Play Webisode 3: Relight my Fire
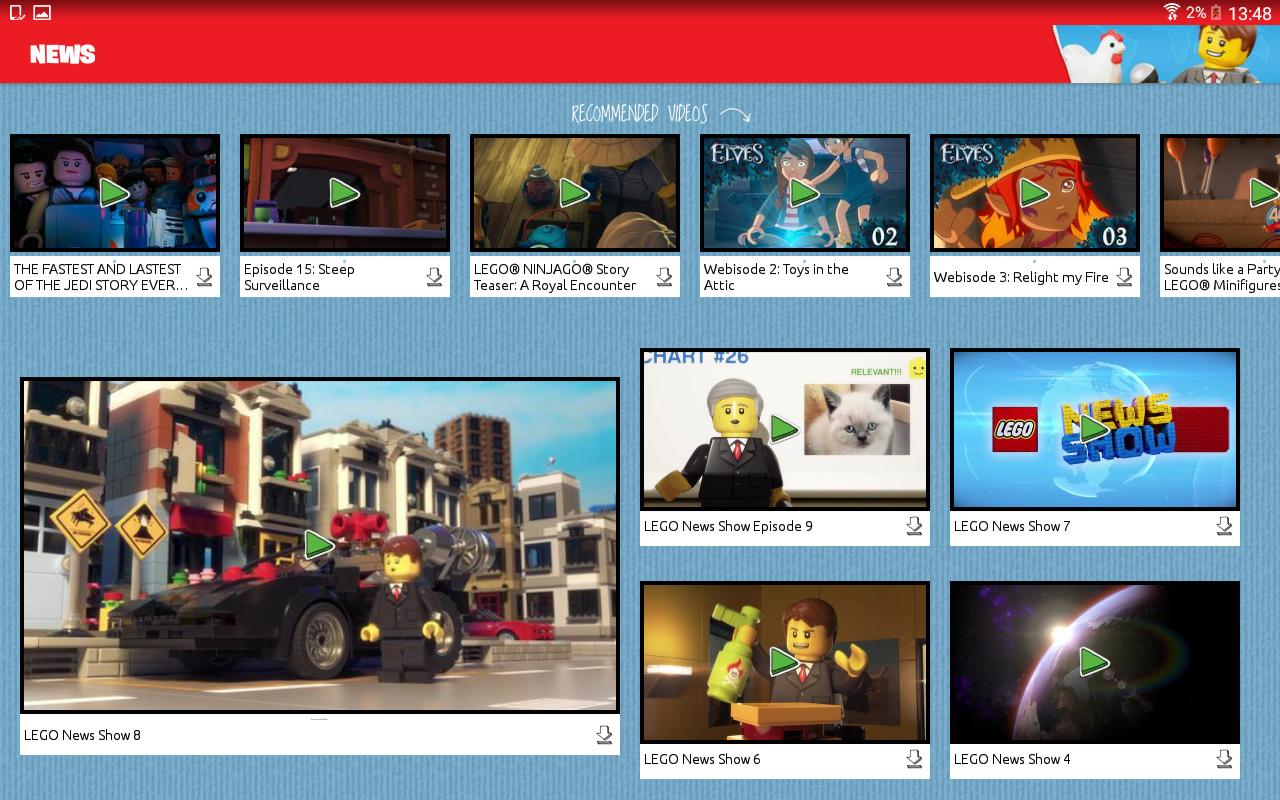Image resolution: width=1280 pixels, height=800 pixels. [1034, 192]
